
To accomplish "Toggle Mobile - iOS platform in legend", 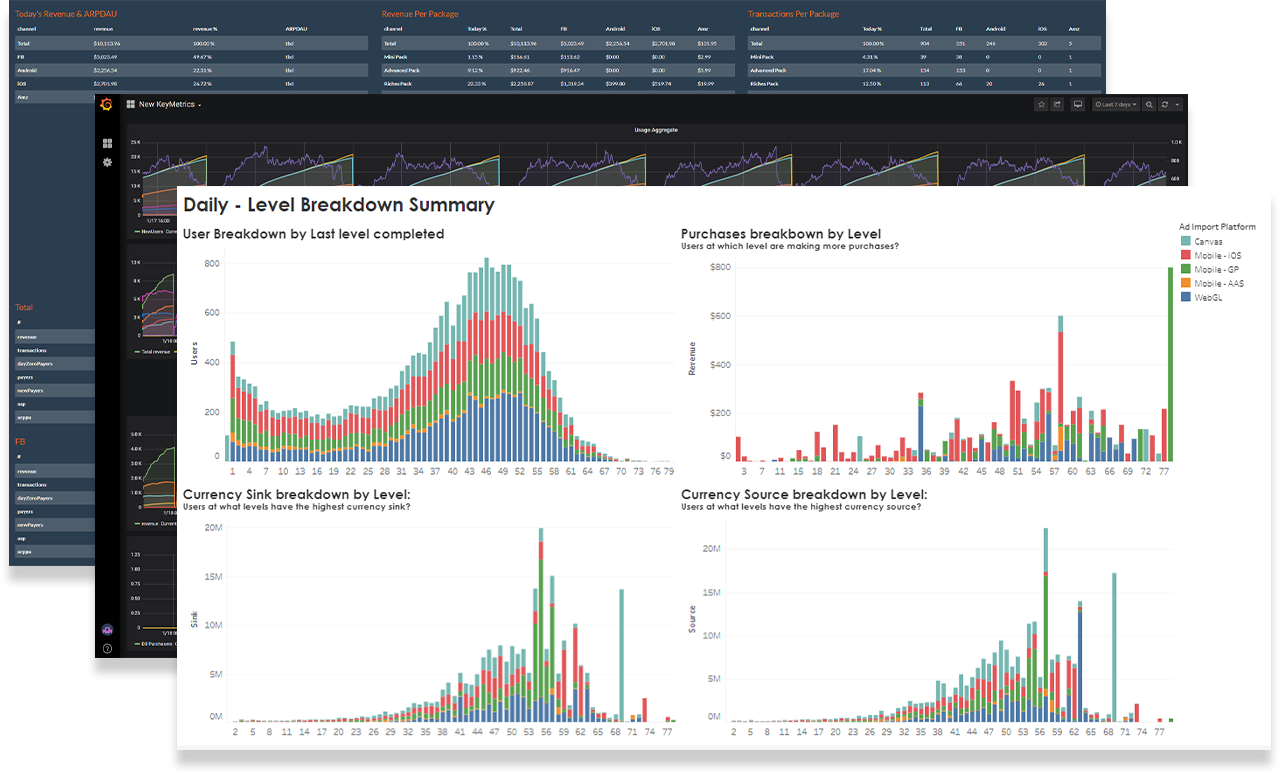I will [x=1217, y=256].
